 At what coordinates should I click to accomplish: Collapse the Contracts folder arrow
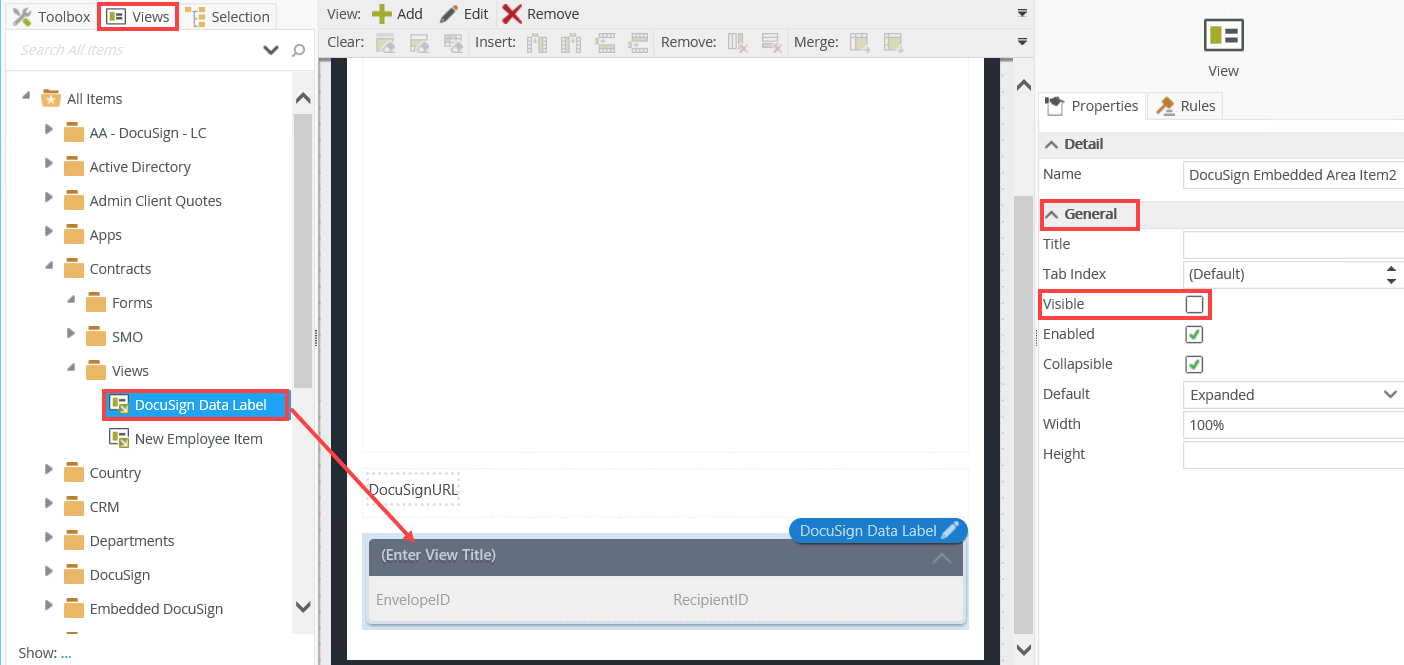48,267
